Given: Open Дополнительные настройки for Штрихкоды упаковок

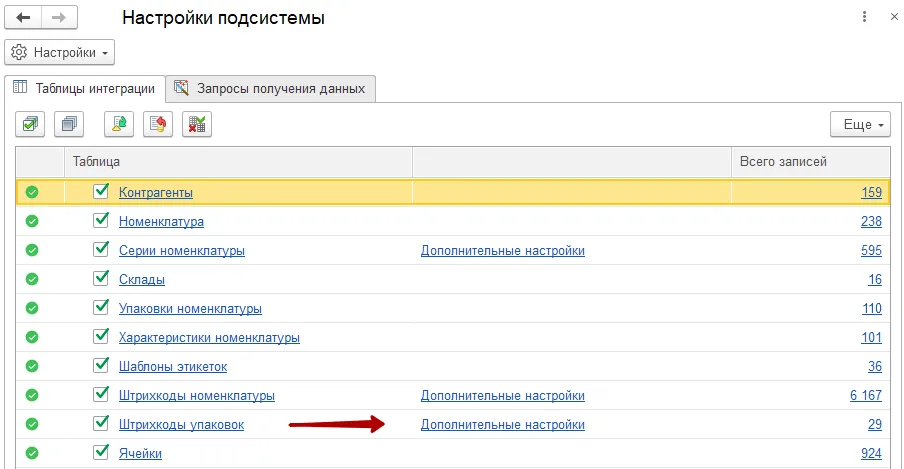Looking at the screenshot, I should pos(502,425).
